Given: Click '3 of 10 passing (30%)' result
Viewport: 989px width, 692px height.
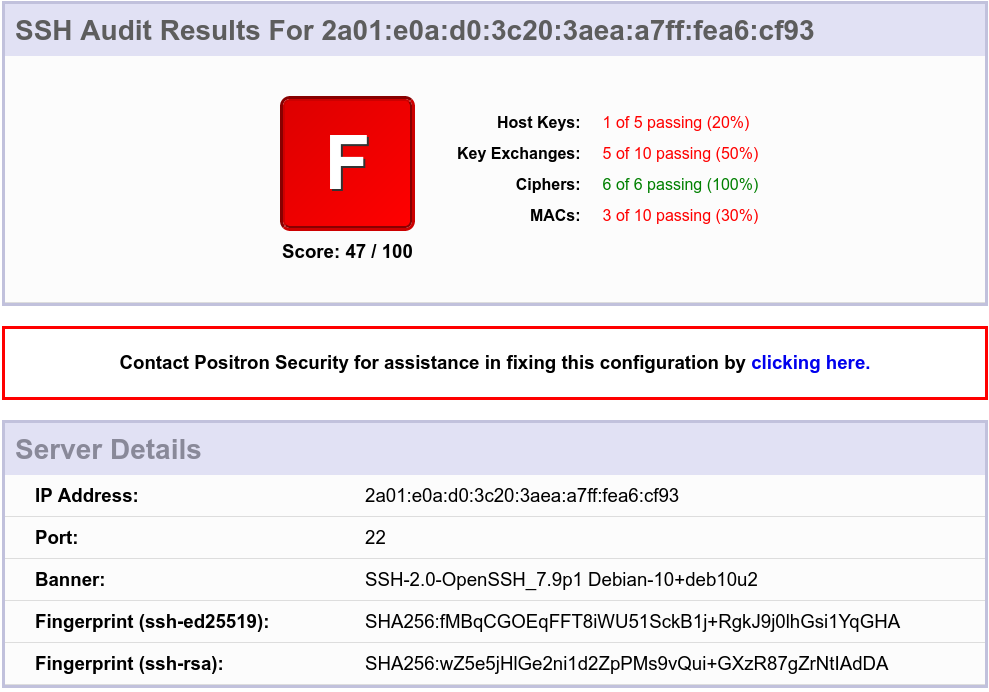Looking at the screenshot, I should click(680, 216).
